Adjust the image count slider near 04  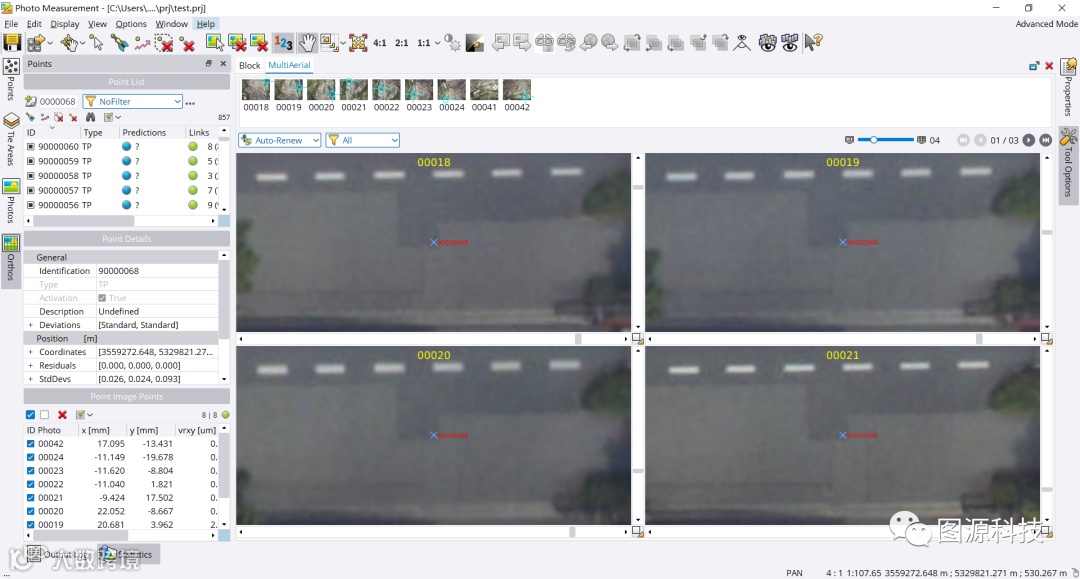(873, 140)
